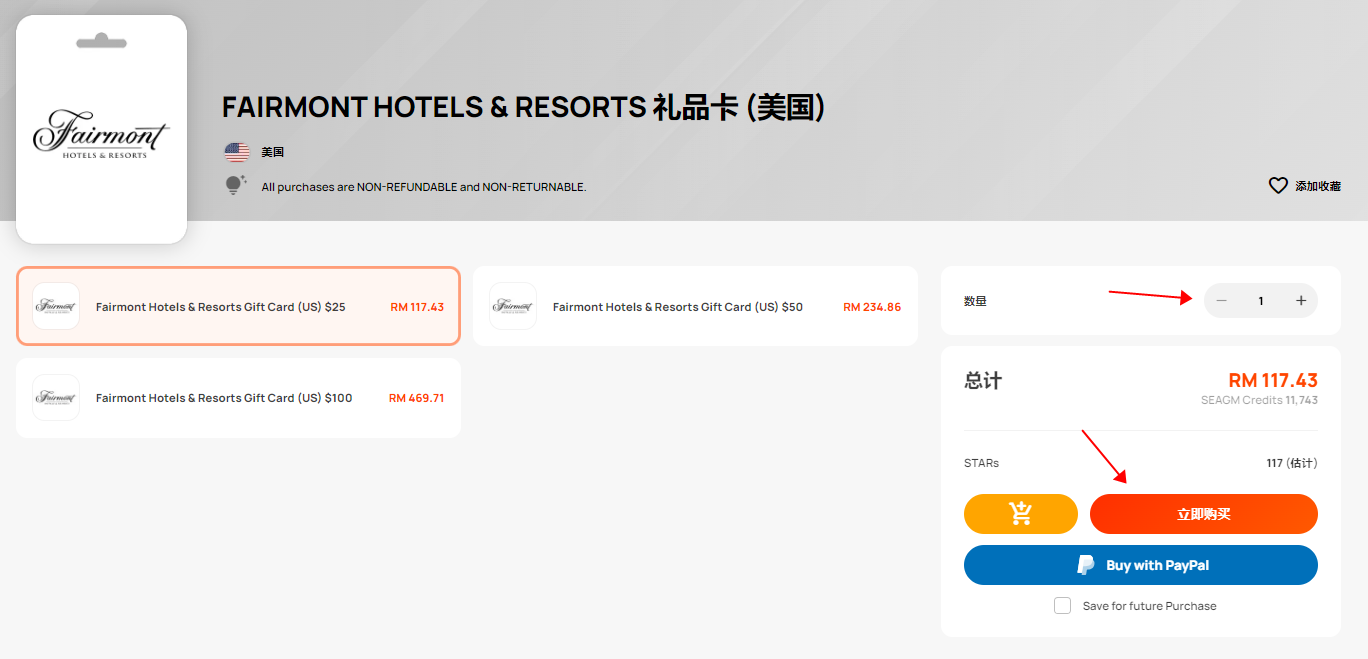Click the 美国 country label
This screenshot has width=1368, height=659.
[273, 152]
